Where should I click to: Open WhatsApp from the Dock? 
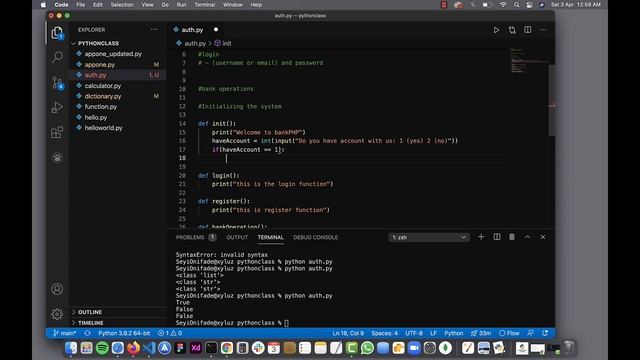(367, 348)
